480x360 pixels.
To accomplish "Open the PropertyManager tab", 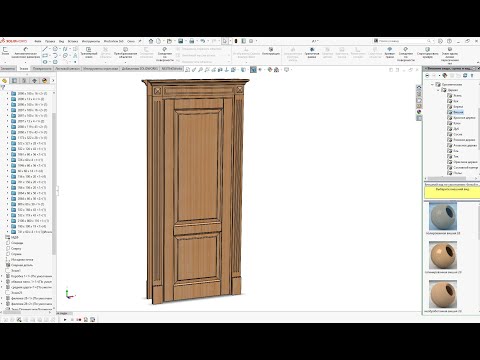I will point(14,81).
